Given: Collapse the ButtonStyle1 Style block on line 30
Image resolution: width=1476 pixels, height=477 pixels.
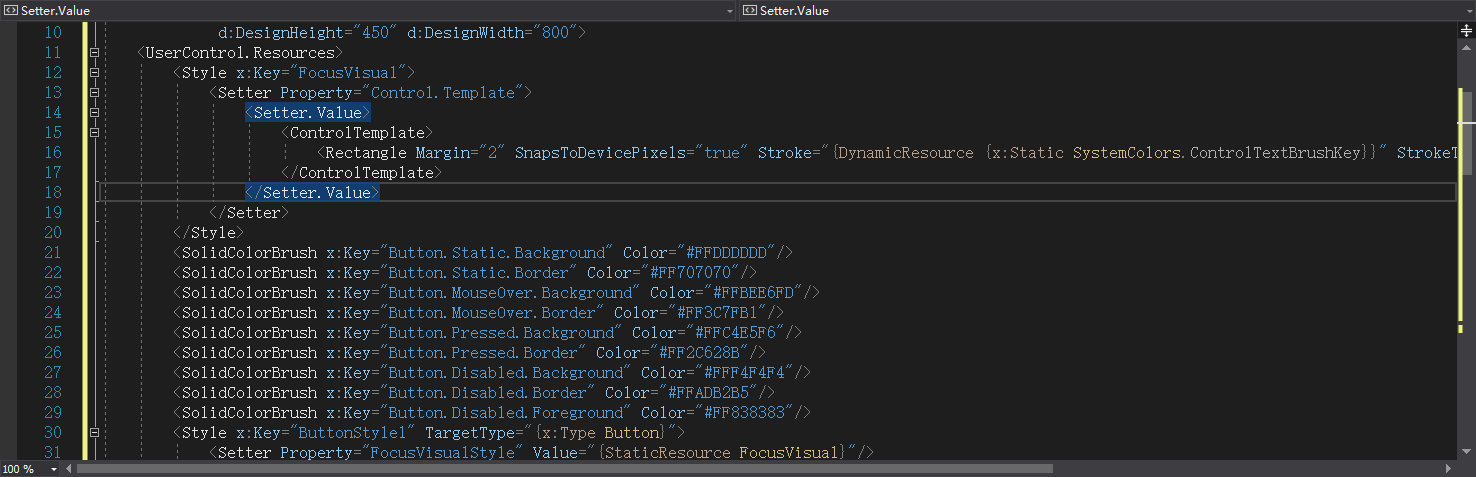Looking at the screenshot, I should pos(94,432).
